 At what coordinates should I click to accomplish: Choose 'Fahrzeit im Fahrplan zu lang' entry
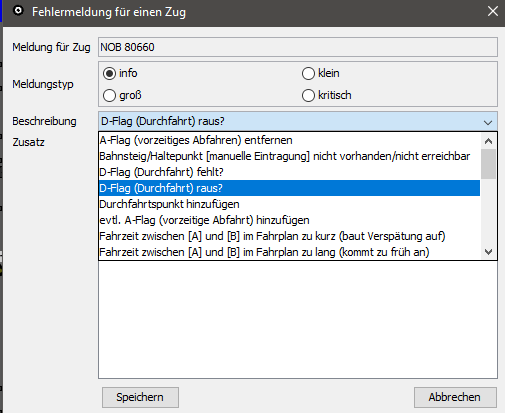289,252
